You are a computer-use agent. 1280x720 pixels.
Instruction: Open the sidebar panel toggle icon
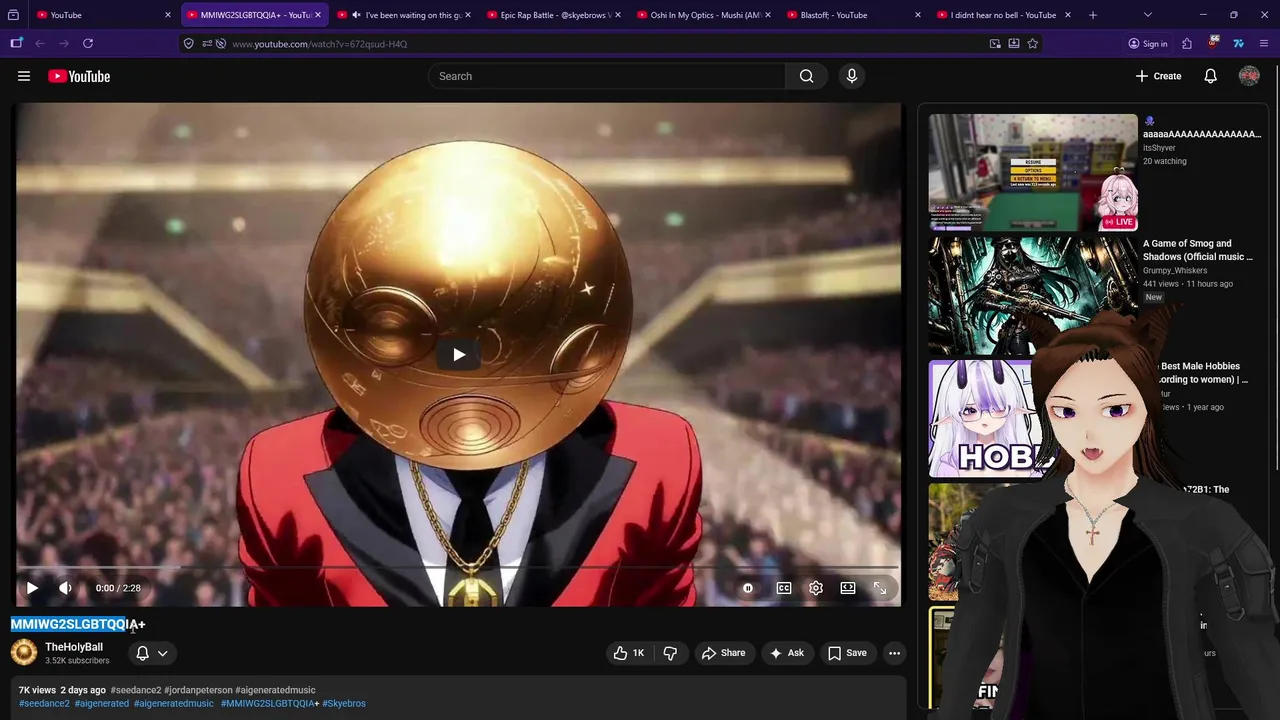[x=16, y=43]
